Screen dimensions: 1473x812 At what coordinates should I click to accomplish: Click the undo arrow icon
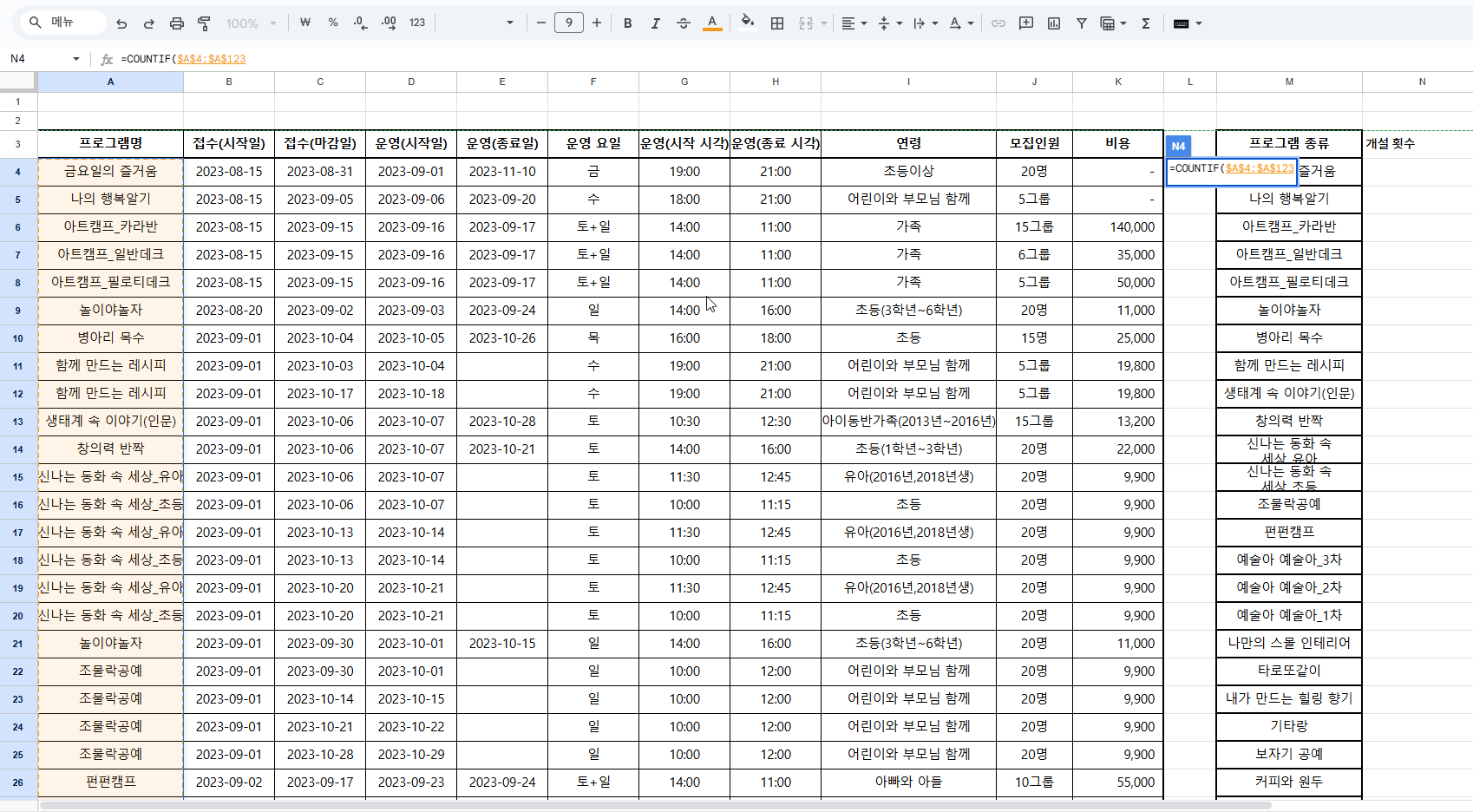[x=121, y=23]
